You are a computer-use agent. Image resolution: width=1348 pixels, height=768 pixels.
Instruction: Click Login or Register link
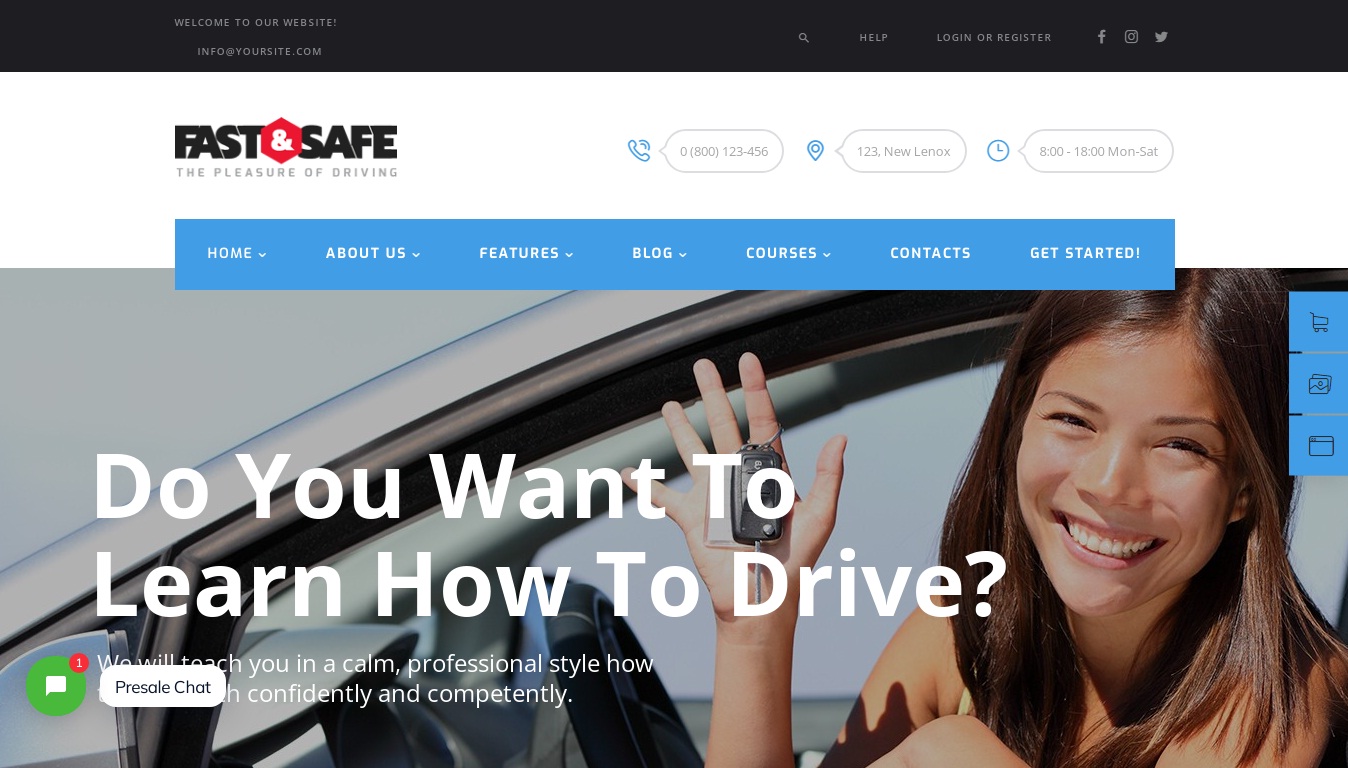(994, 38)
